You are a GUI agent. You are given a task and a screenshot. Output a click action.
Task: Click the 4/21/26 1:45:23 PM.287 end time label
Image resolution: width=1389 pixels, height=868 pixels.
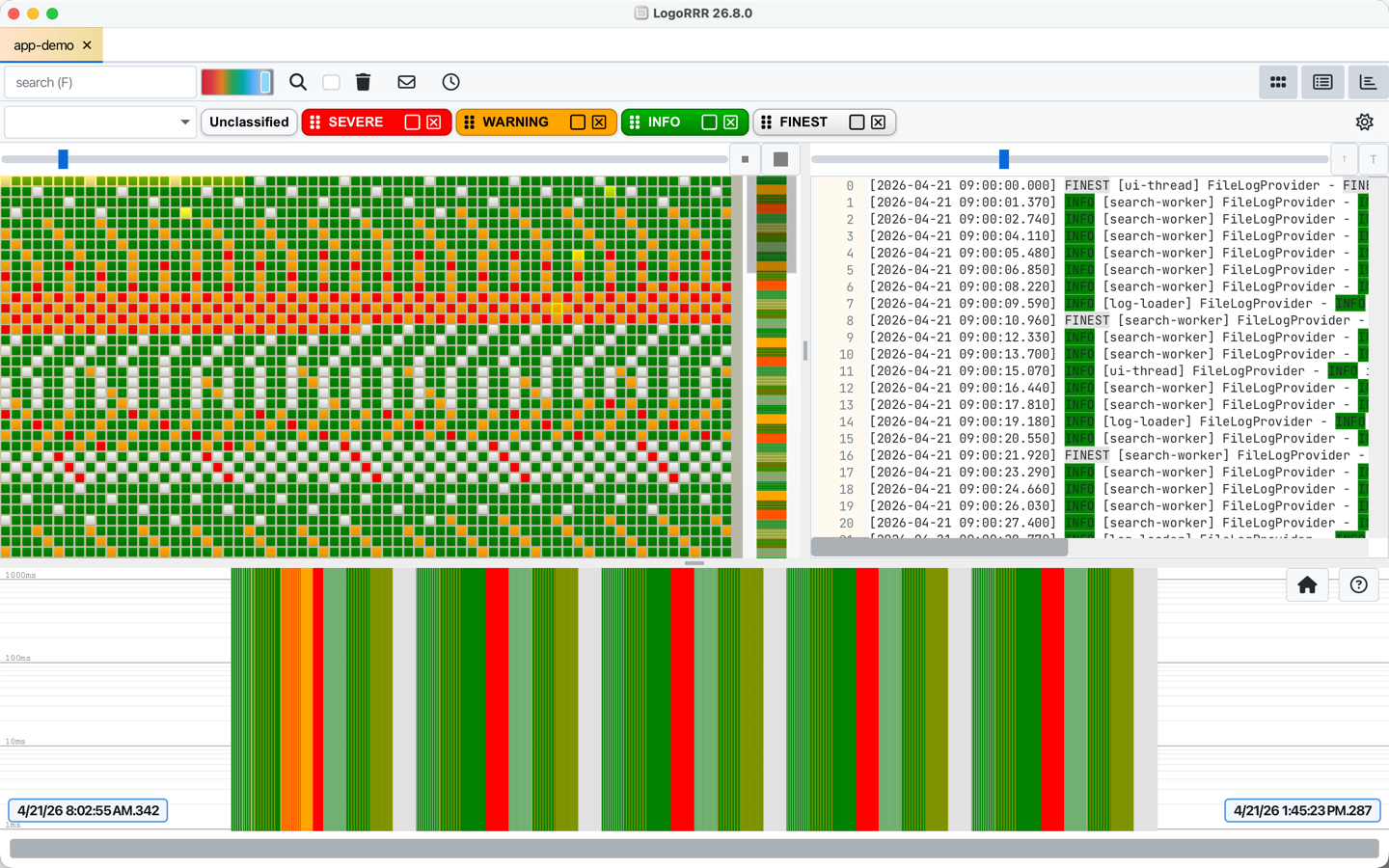tap(1302, 810)
